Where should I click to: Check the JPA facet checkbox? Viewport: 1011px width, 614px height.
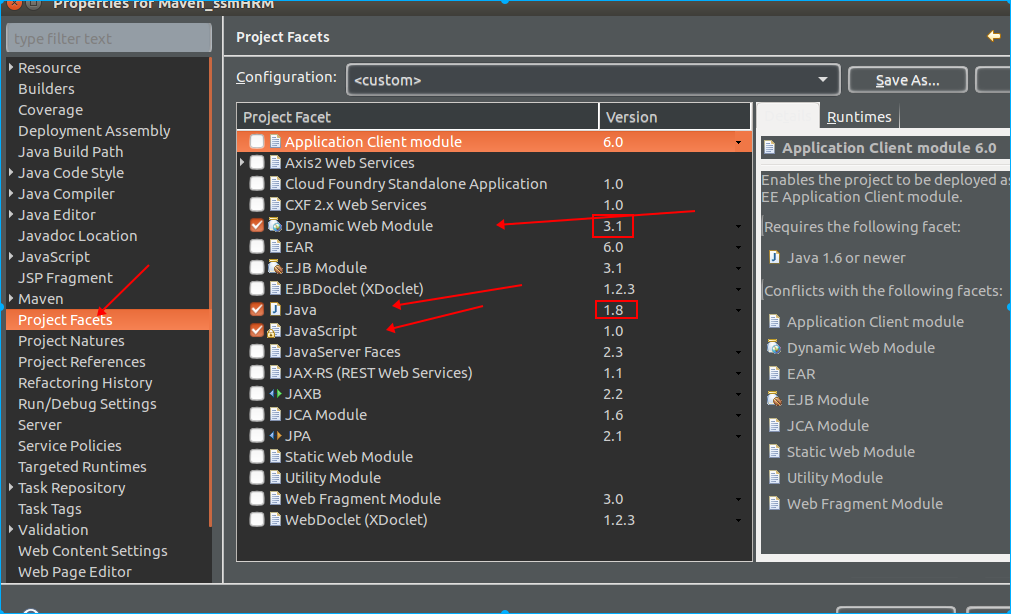tap(257, 435)
